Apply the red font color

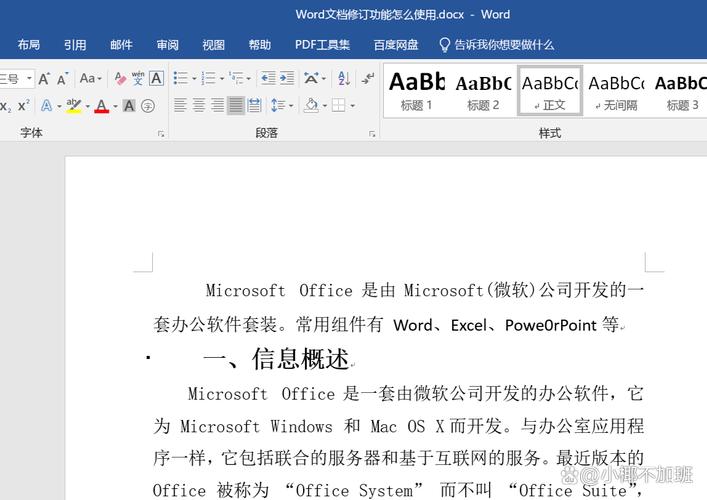click(101, 106)
